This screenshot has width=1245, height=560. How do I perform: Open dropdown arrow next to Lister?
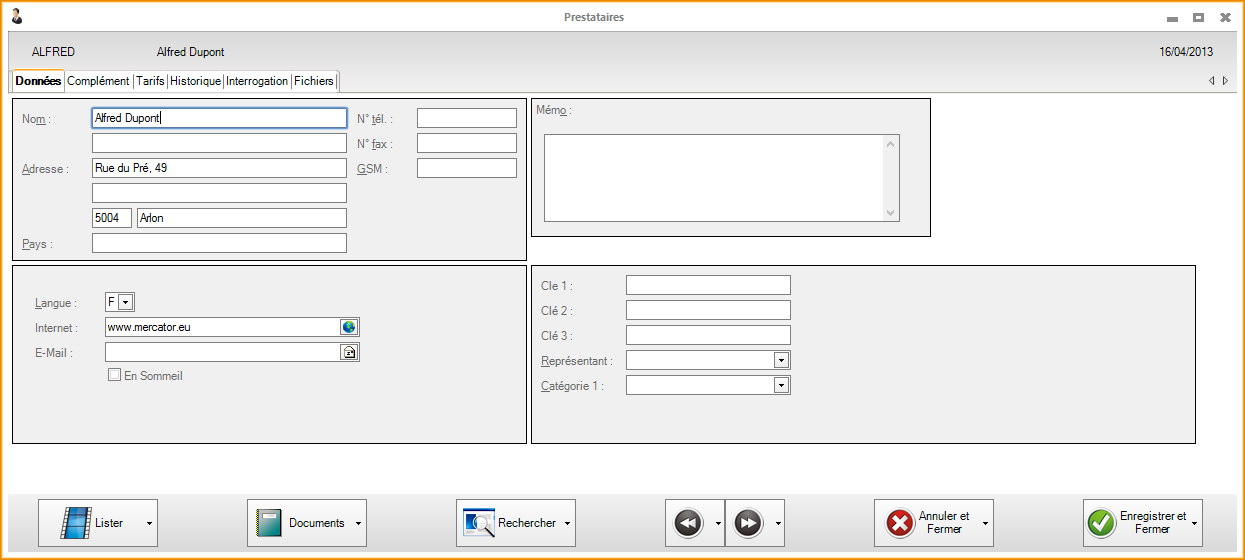(149, 523)
